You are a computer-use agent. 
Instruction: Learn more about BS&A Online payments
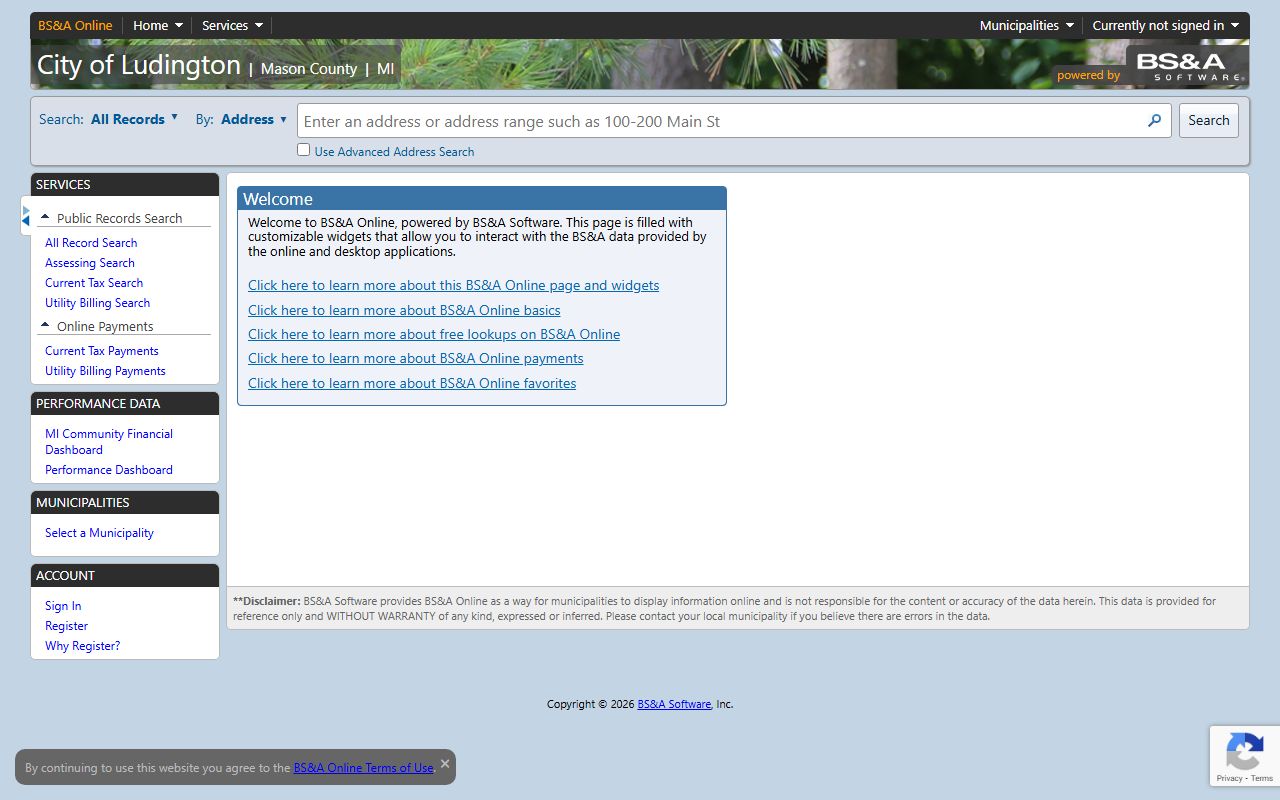[415, 358]
